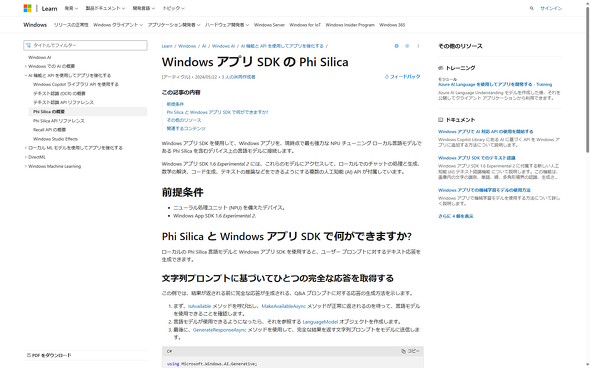Expand the ハードウェア開発者 menu
Image resolution: width=590 pixels, height=368 pixels.
227,25
